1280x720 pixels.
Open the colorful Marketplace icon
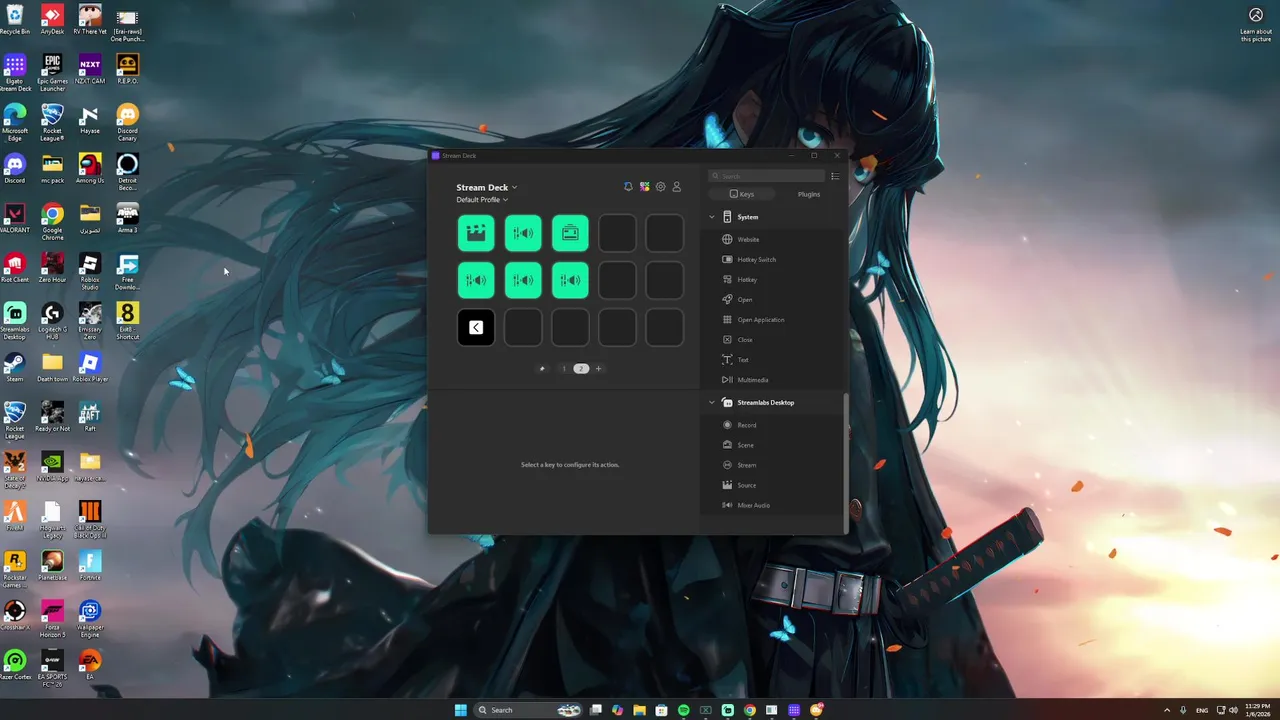point(644,187)
